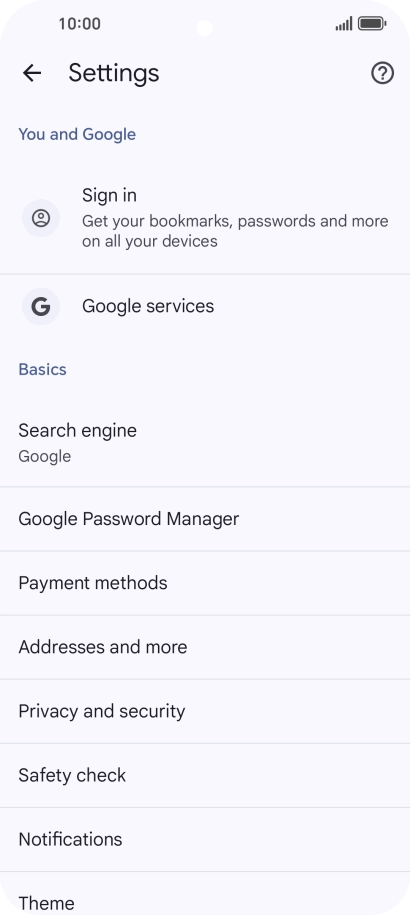Image resolution: width=410 pixels, height=915 pixels.
Task: Tap the account avatar icon beside Sign in
Action: [x=41, y=218]
